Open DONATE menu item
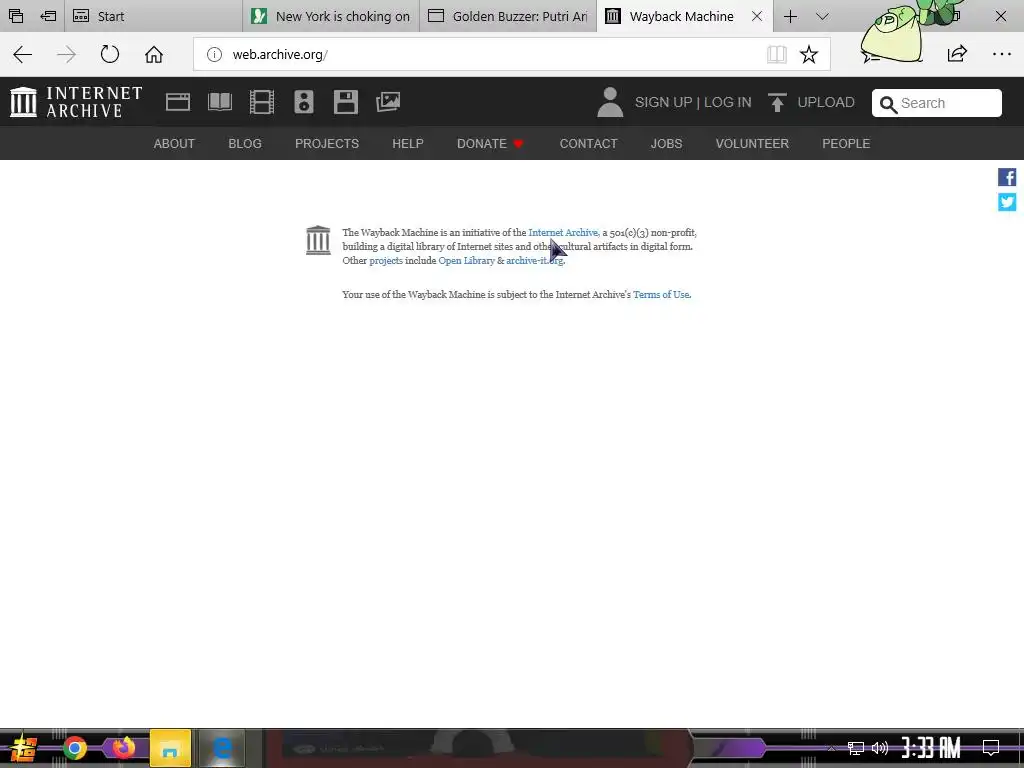1024x768 pixels. [x=490, y=144]
